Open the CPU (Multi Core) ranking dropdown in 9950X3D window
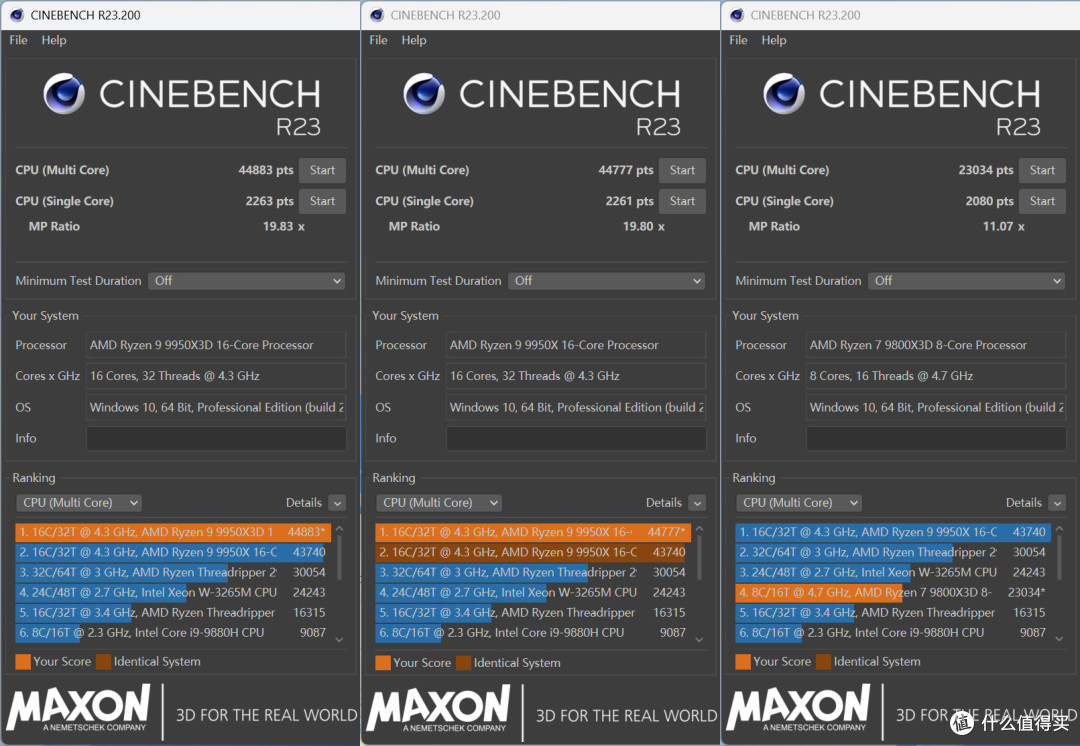 click(x=79, y=503)
